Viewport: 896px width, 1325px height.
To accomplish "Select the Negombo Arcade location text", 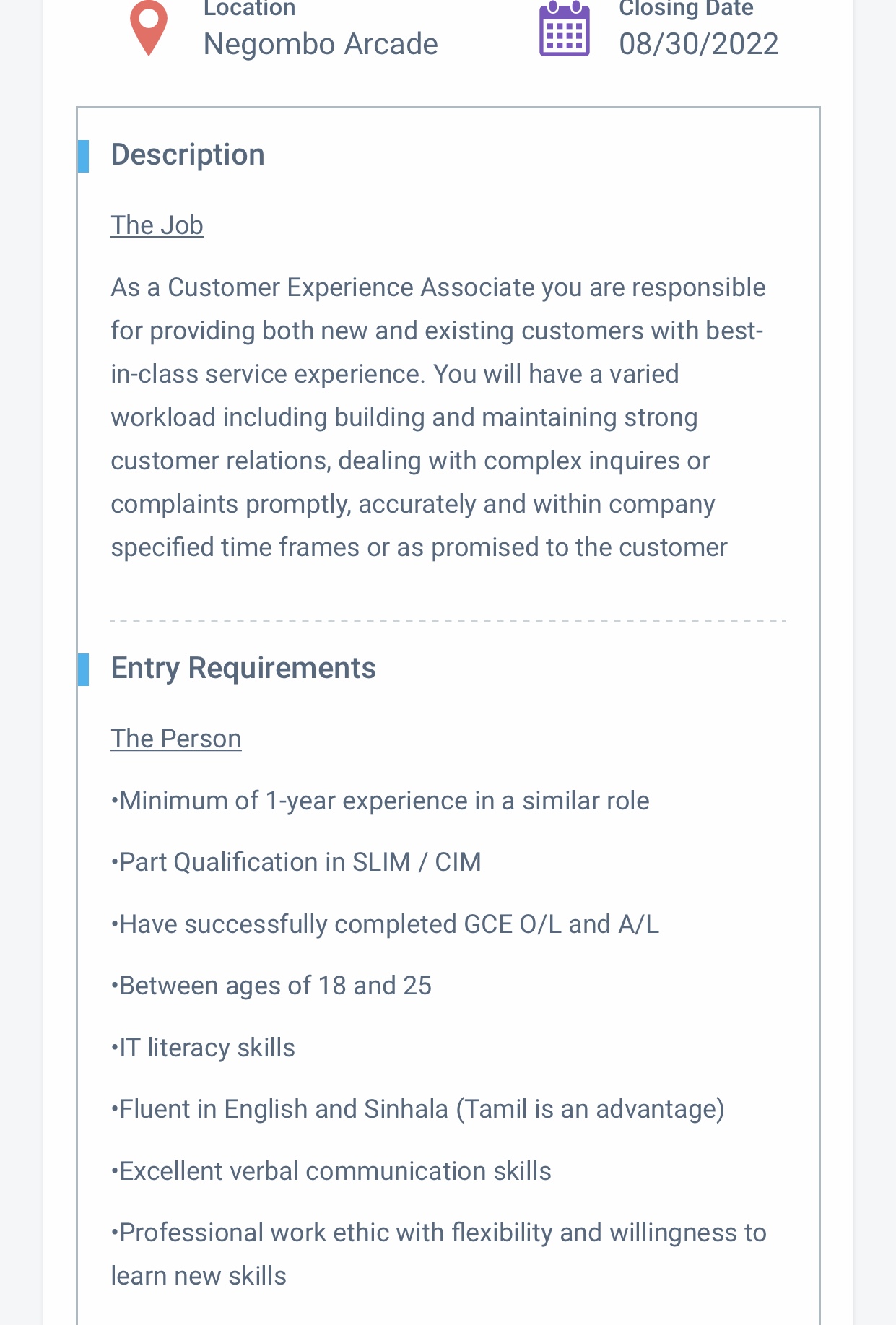I will [321, 44].
